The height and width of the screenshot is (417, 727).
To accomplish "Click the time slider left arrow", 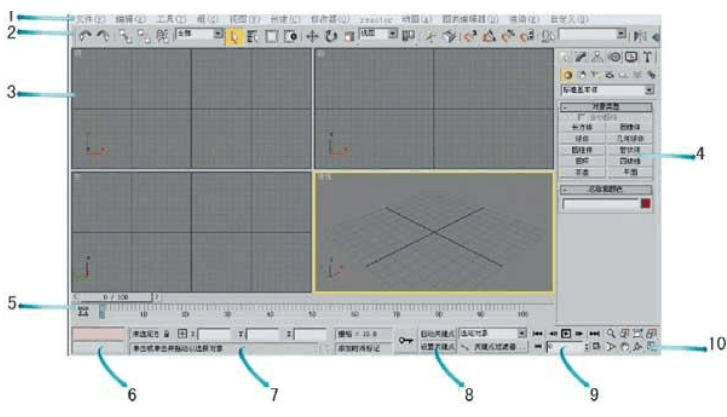I will (76, 297).
